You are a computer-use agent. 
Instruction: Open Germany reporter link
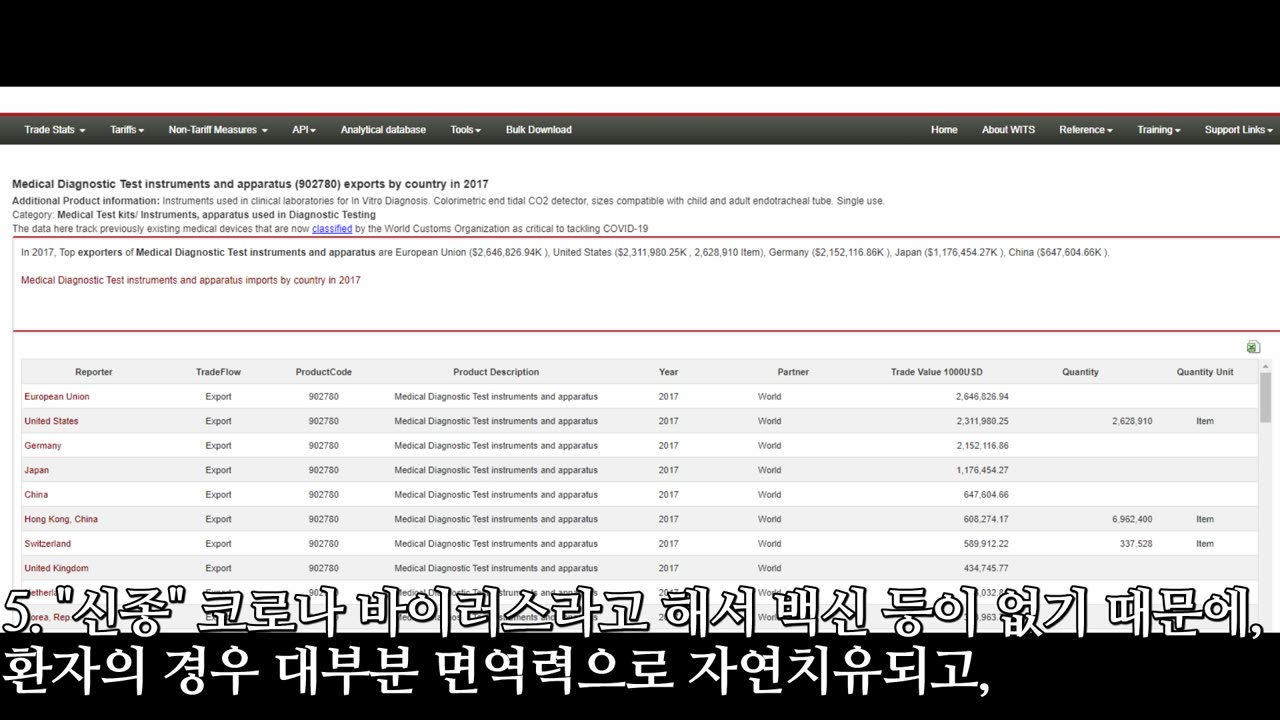click(x=43, y=446)
